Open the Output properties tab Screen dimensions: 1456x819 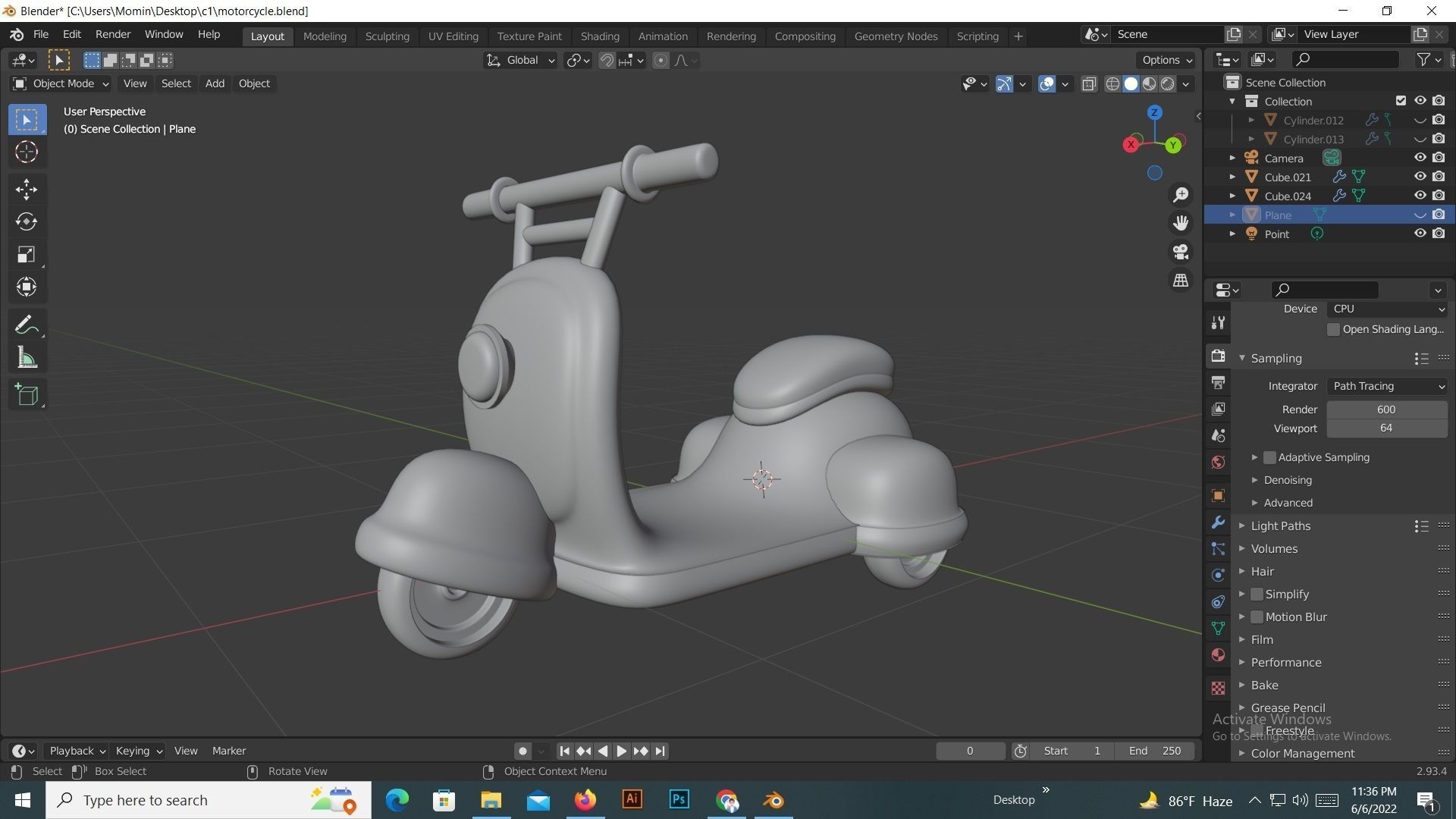[x=1218, y=383]
